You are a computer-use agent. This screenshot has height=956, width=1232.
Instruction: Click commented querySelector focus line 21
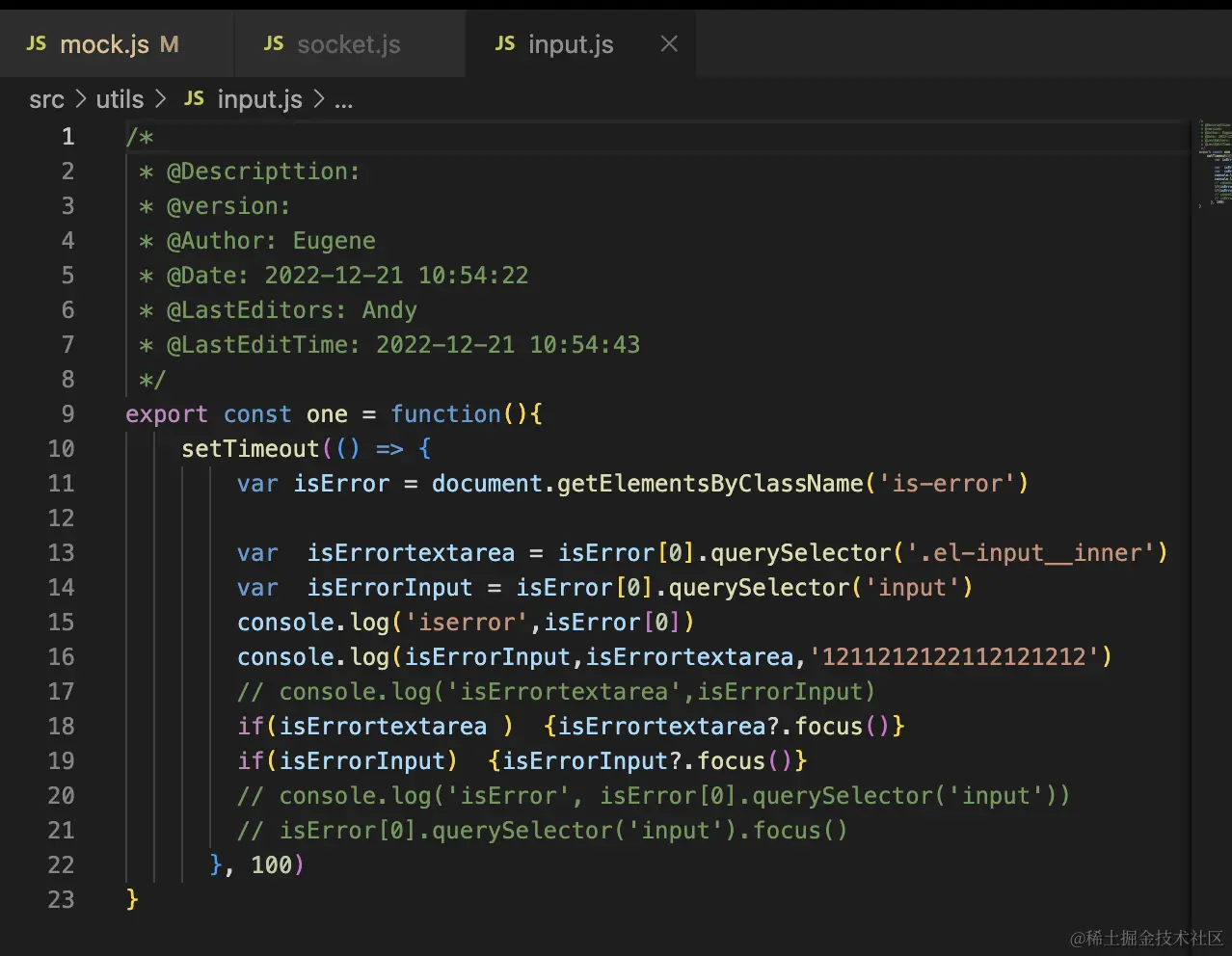click(x=543, y=831)
